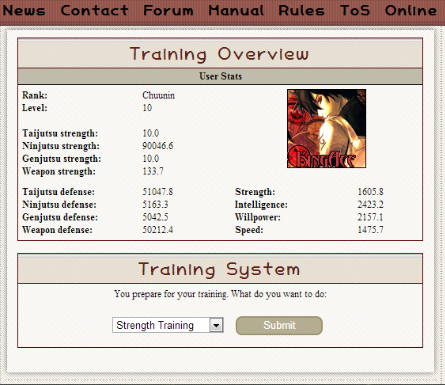Viewport: 445px width, 385px height.
Task: Click the training prompt sentence
Action: coord(220,294)
